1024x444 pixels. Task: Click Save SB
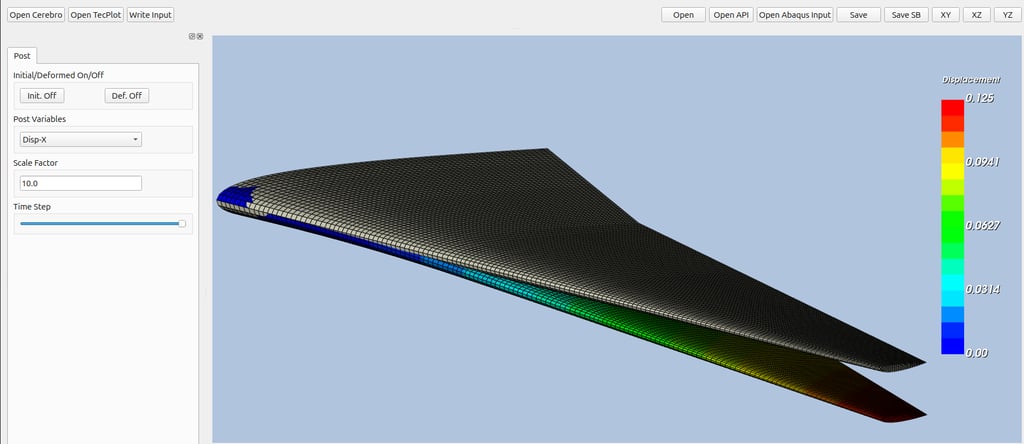tap(906, 15)
